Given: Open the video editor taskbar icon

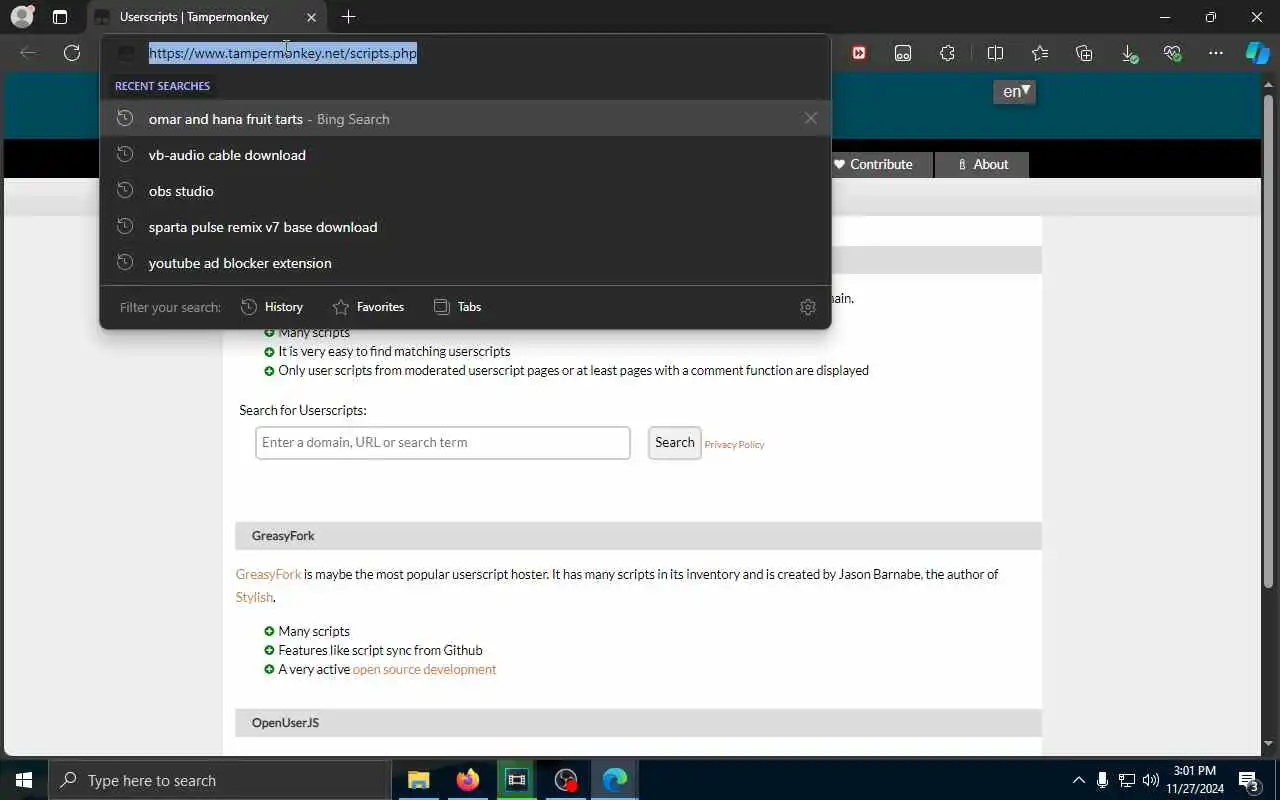Looking at the screenshot, I should click(x=516, y=780).
